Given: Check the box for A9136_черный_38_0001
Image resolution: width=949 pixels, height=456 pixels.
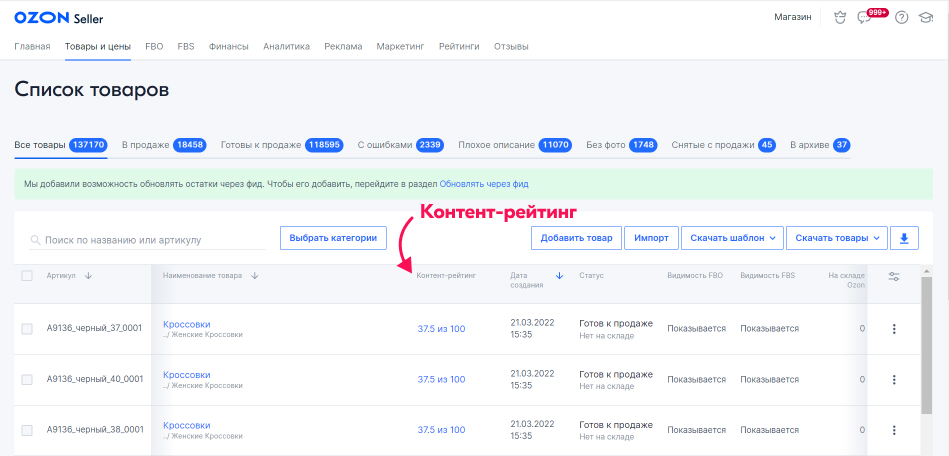Looking at the screenshot, I should 27,430.
